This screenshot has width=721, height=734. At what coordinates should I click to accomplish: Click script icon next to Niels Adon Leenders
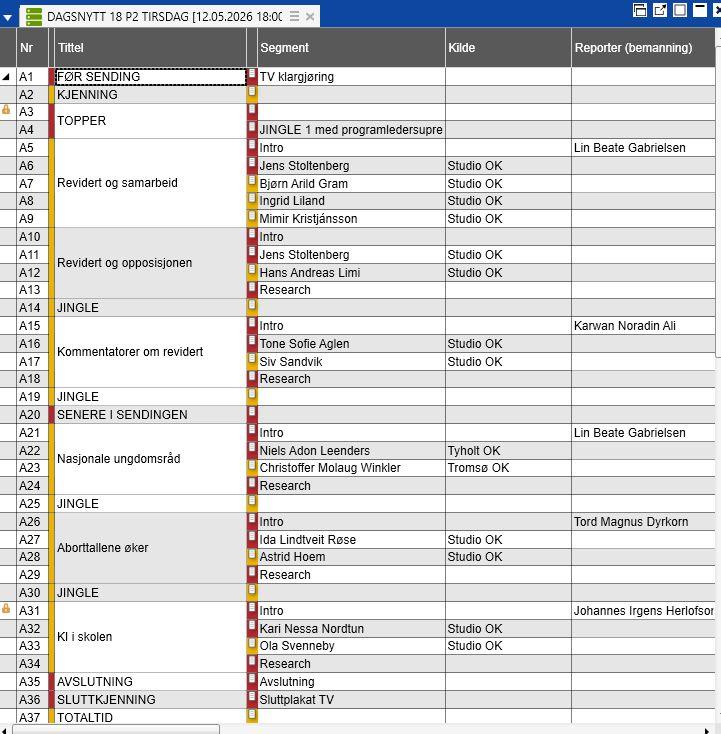pos(252,448)
